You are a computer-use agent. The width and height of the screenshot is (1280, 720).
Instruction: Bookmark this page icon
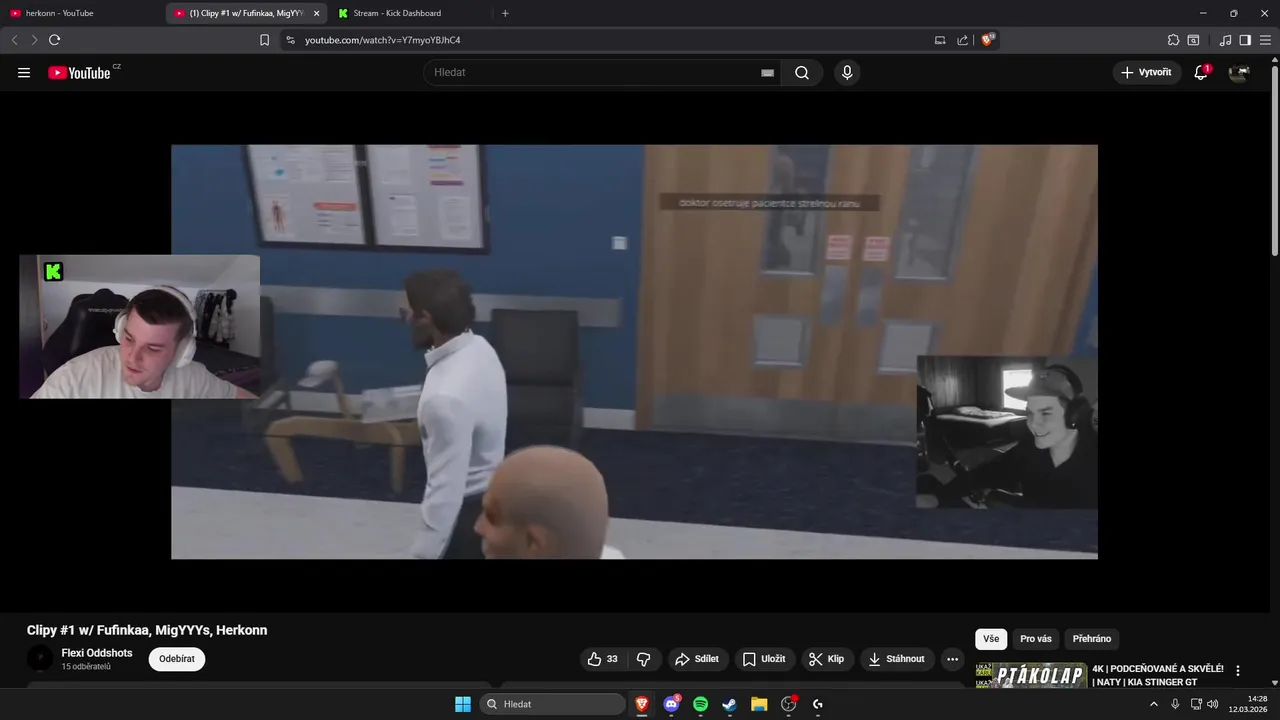pos(264,40)
